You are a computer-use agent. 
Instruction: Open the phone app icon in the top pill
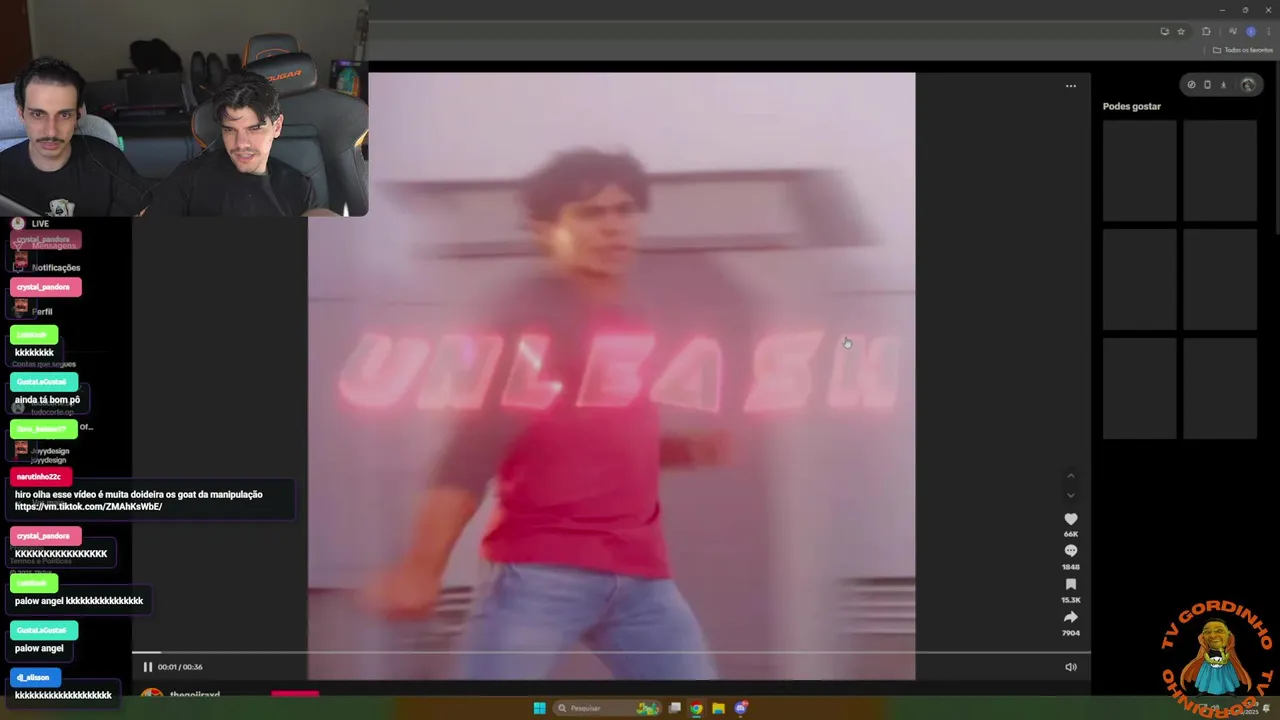1207,85
